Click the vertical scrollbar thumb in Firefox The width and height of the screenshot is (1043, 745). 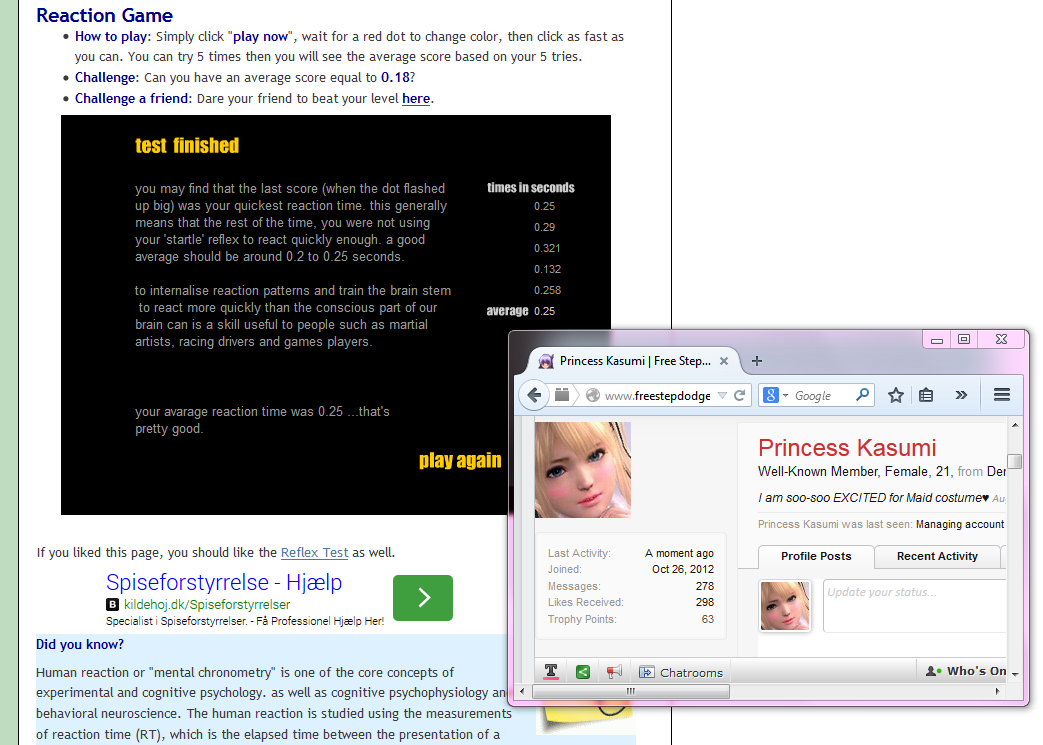(x=1014, y=461)
